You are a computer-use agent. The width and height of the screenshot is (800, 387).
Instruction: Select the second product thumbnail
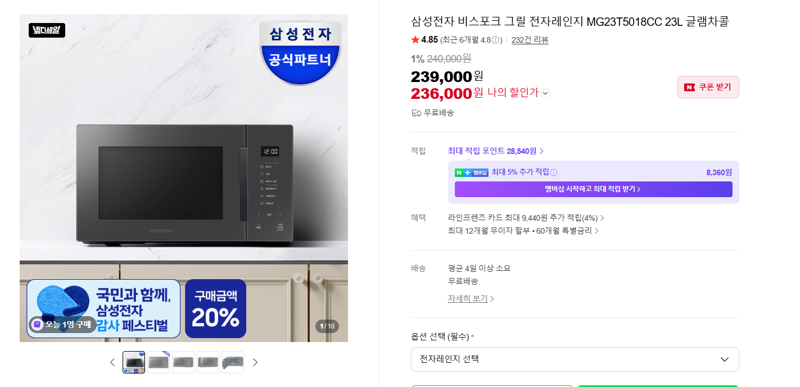pyautogui.click(x=159, y=363)
